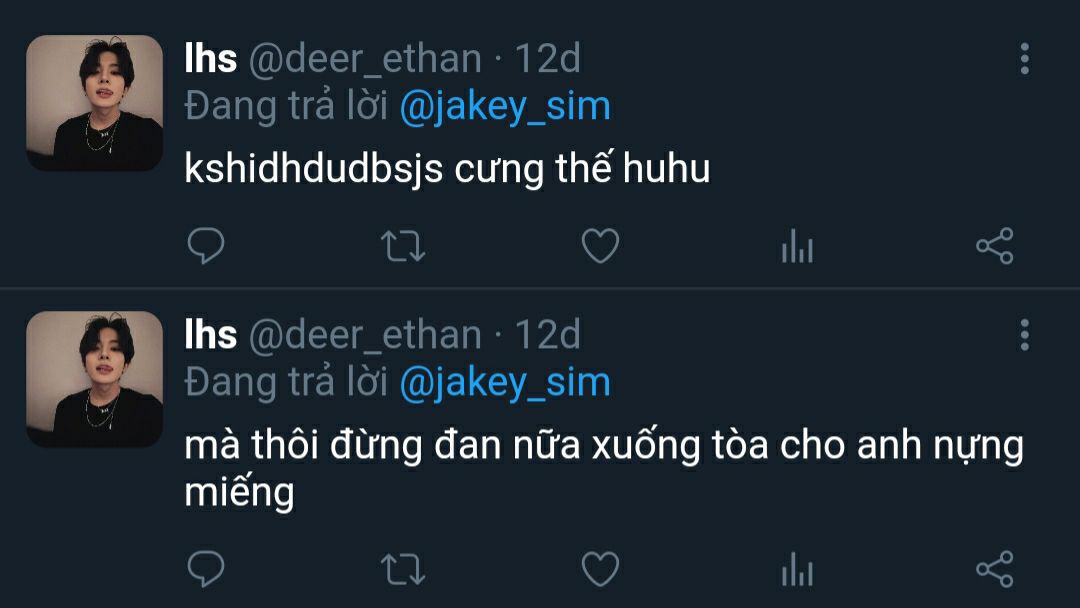The height and width of the screenshot is (608, 1080).
Task: Open @jakey_sim link in first tweet
Action: point(505,107)
